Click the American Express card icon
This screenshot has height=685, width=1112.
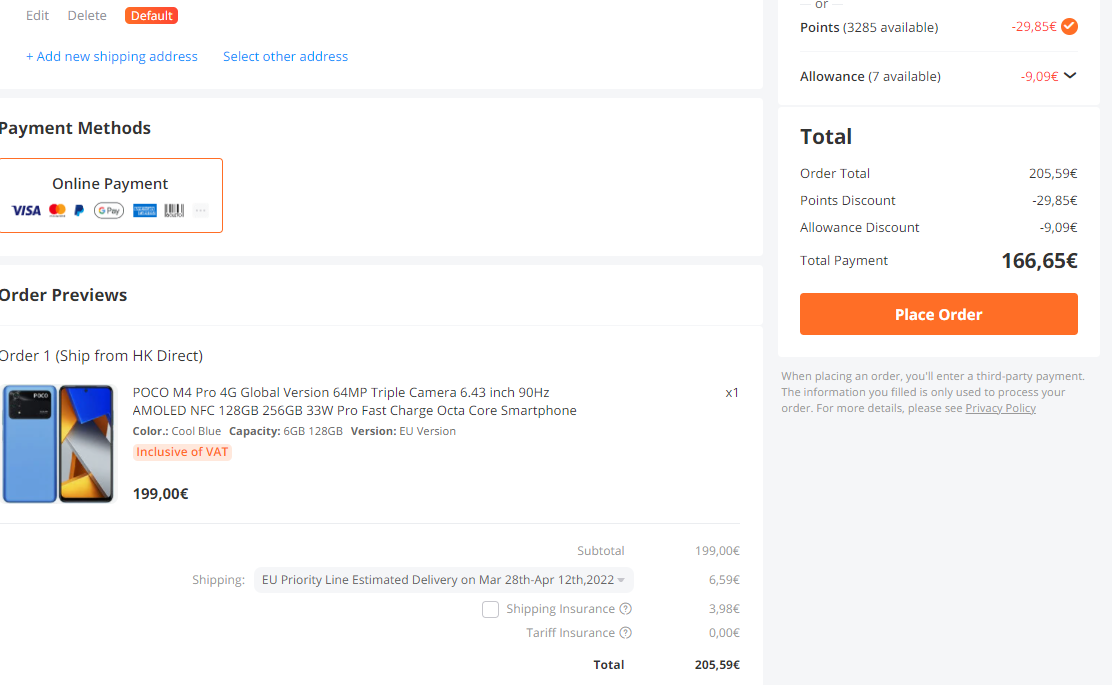tap(145, 211)
